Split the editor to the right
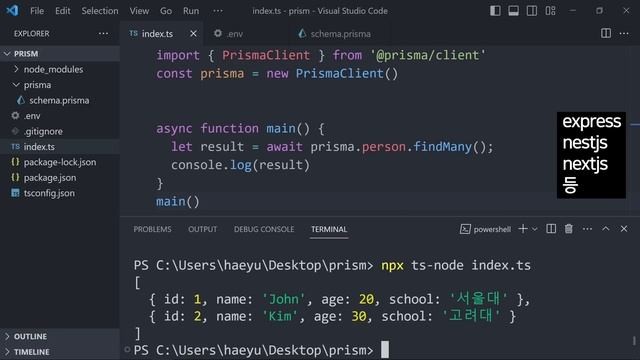 tap(606, 33)
